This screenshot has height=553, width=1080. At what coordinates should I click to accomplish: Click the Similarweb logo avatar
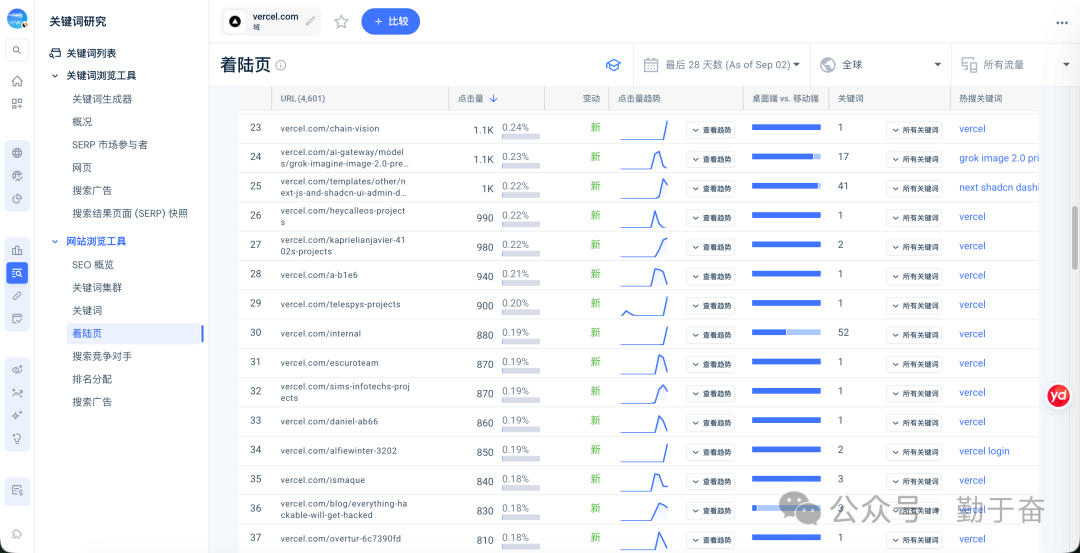click(x=17, y=19)
